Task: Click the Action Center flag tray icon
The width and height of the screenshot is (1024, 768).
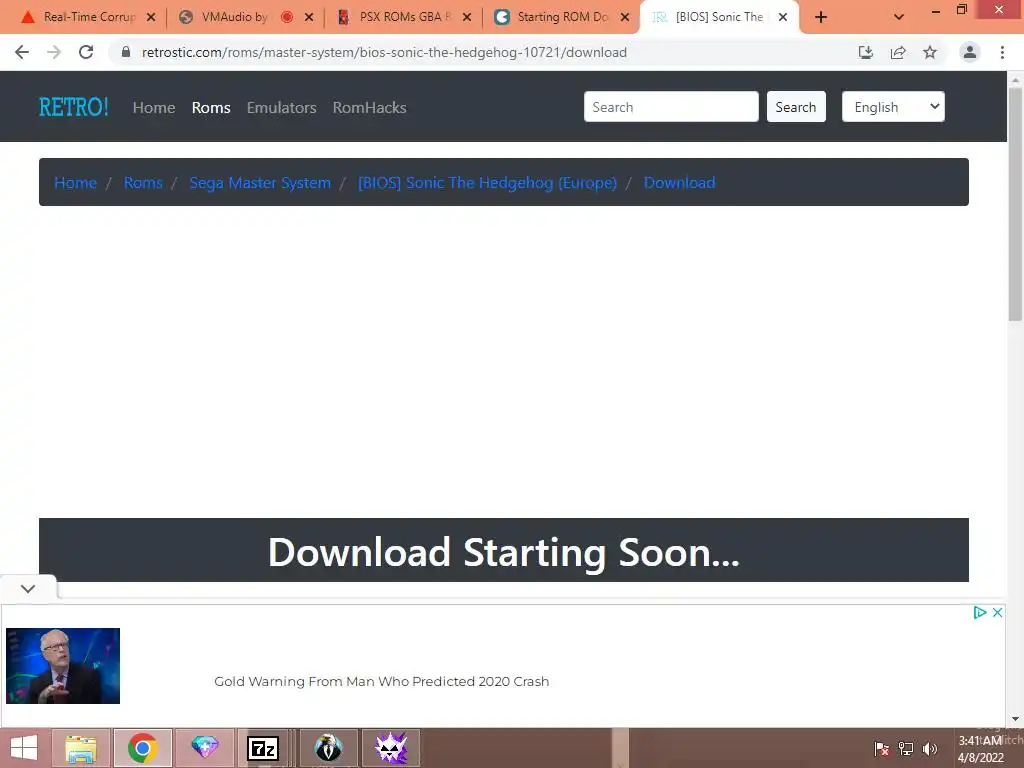Action: (x=881, y=749)
